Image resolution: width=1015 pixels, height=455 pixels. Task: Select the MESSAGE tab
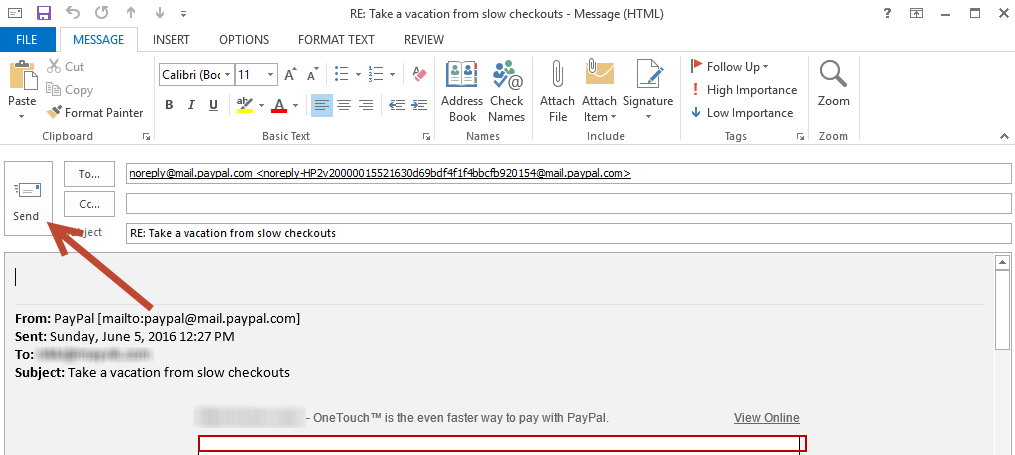click(x=98, y=39)
